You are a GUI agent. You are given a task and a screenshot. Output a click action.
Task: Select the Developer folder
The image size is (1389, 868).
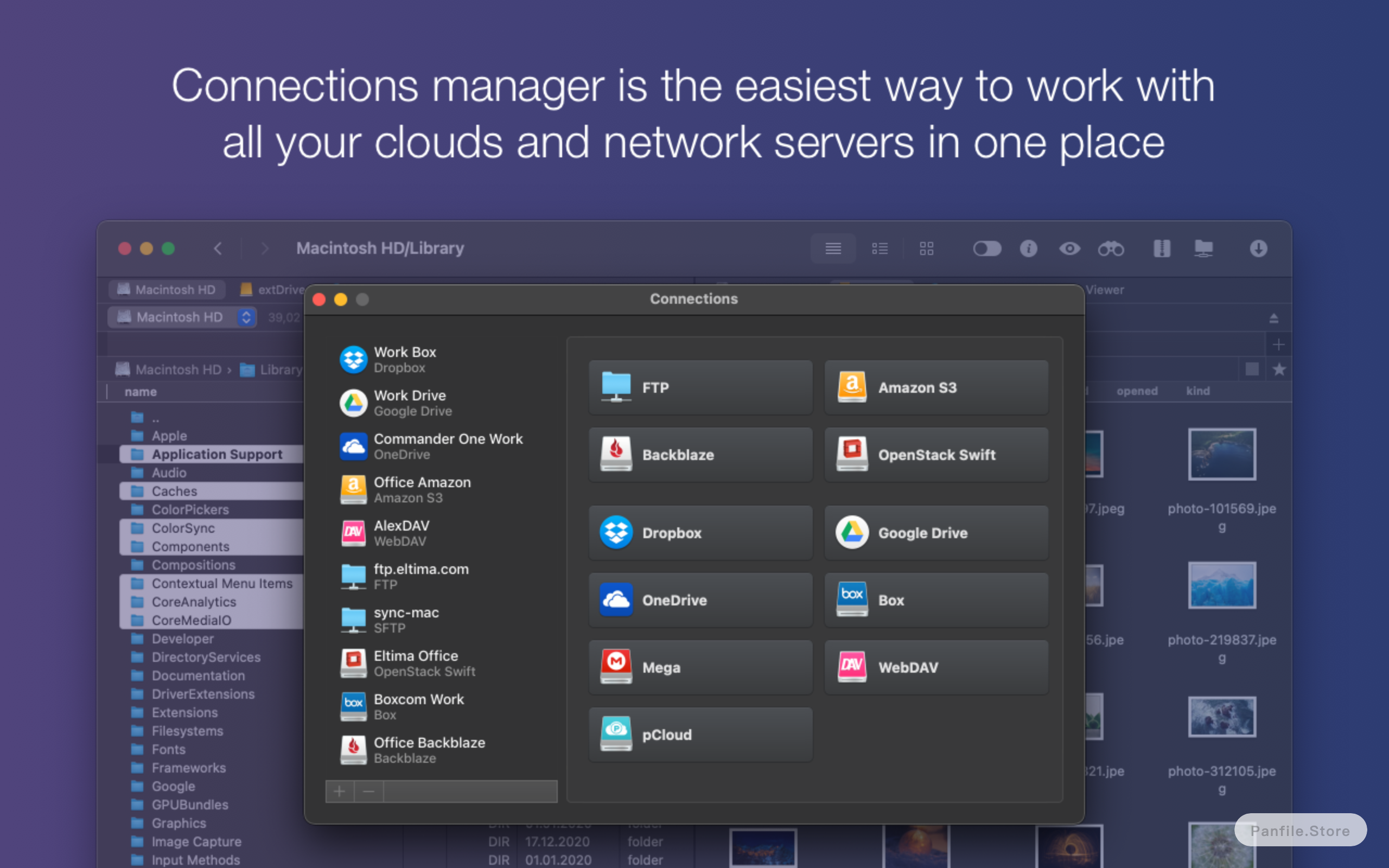[x=211, y=639]
